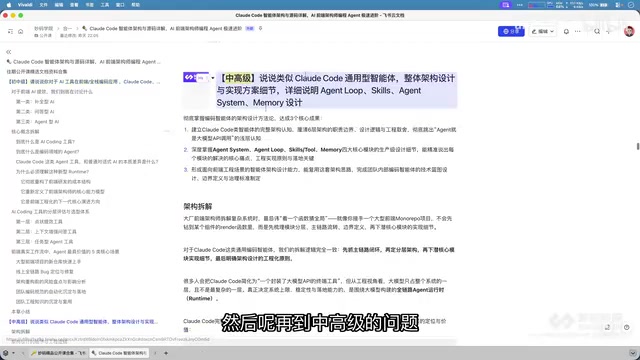Select outline item 第二层：上下文增强问答工具

pos(46,231)
